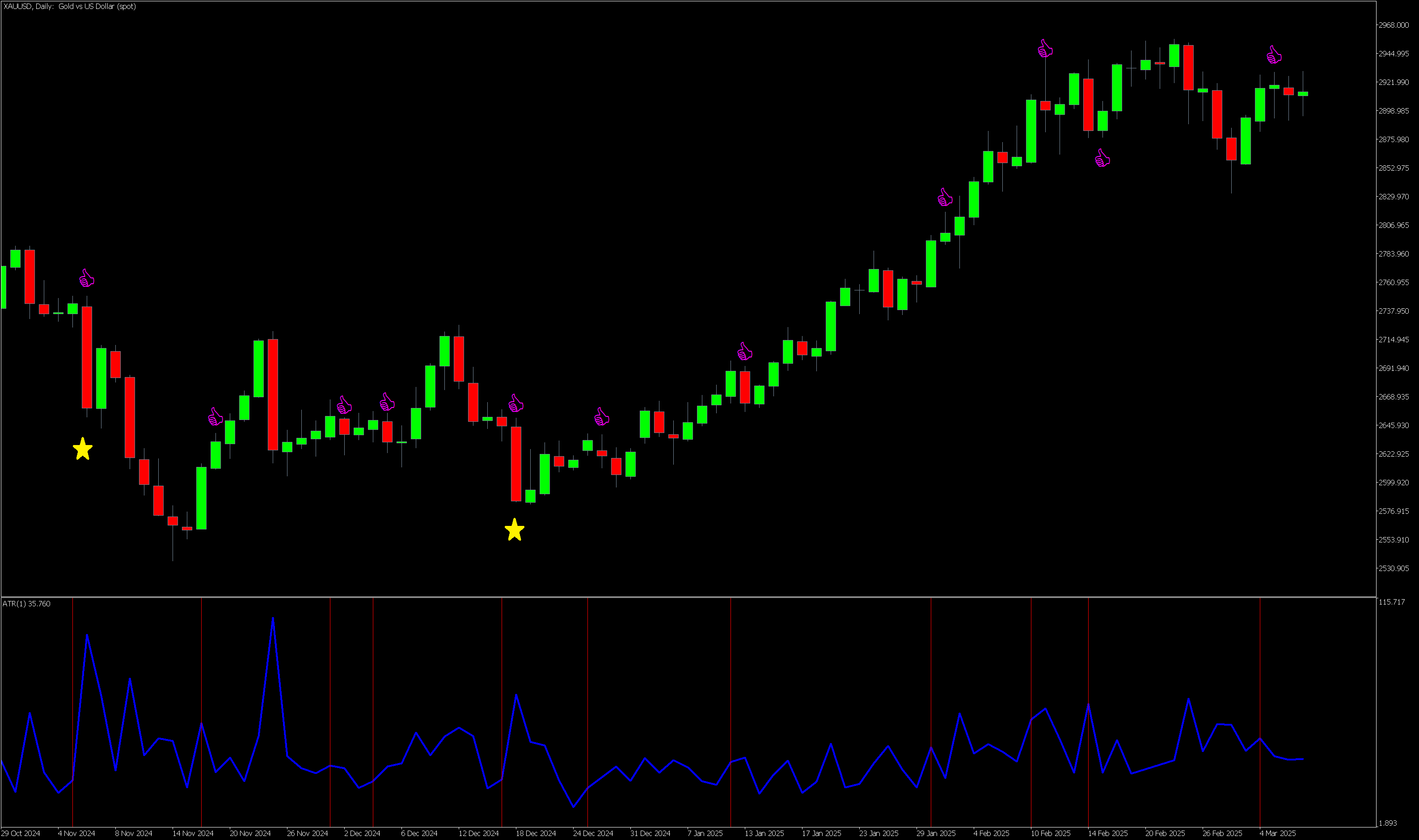Select the thumbs-up marker above the 18 Dec 2024 candle

click(x=516, y=403)
